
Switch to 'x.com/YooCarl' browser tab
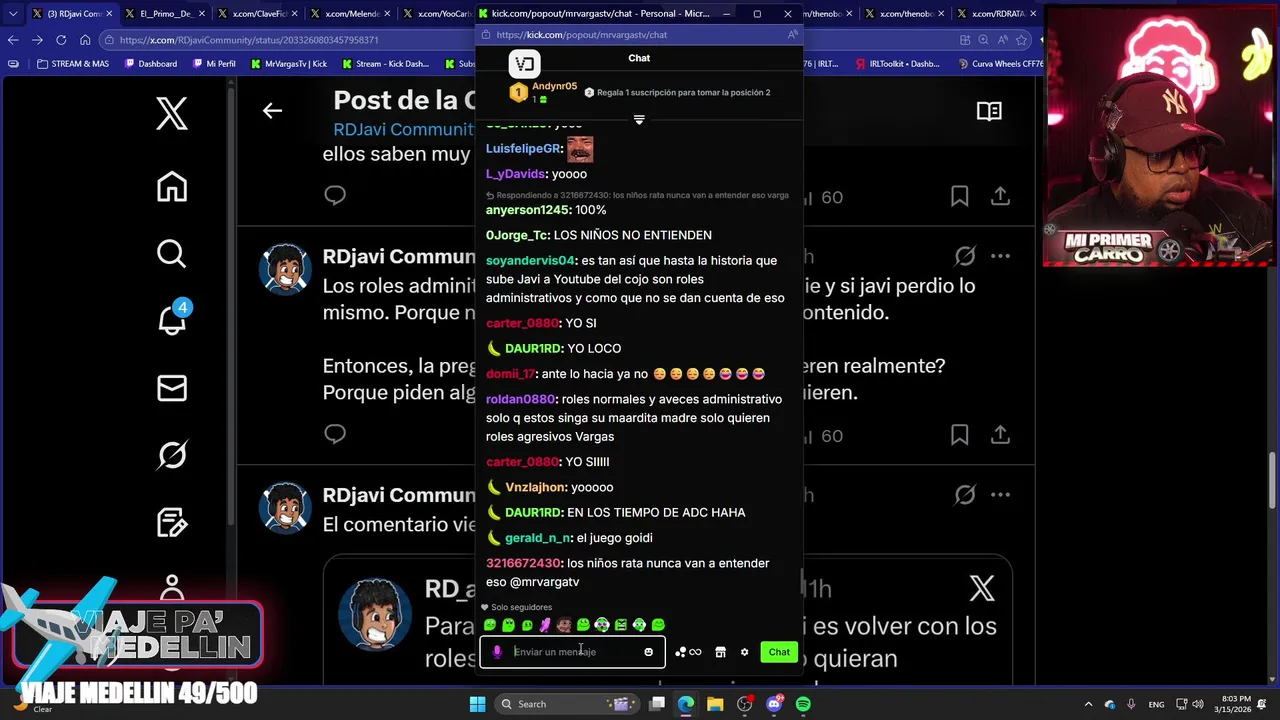point(438,14)
